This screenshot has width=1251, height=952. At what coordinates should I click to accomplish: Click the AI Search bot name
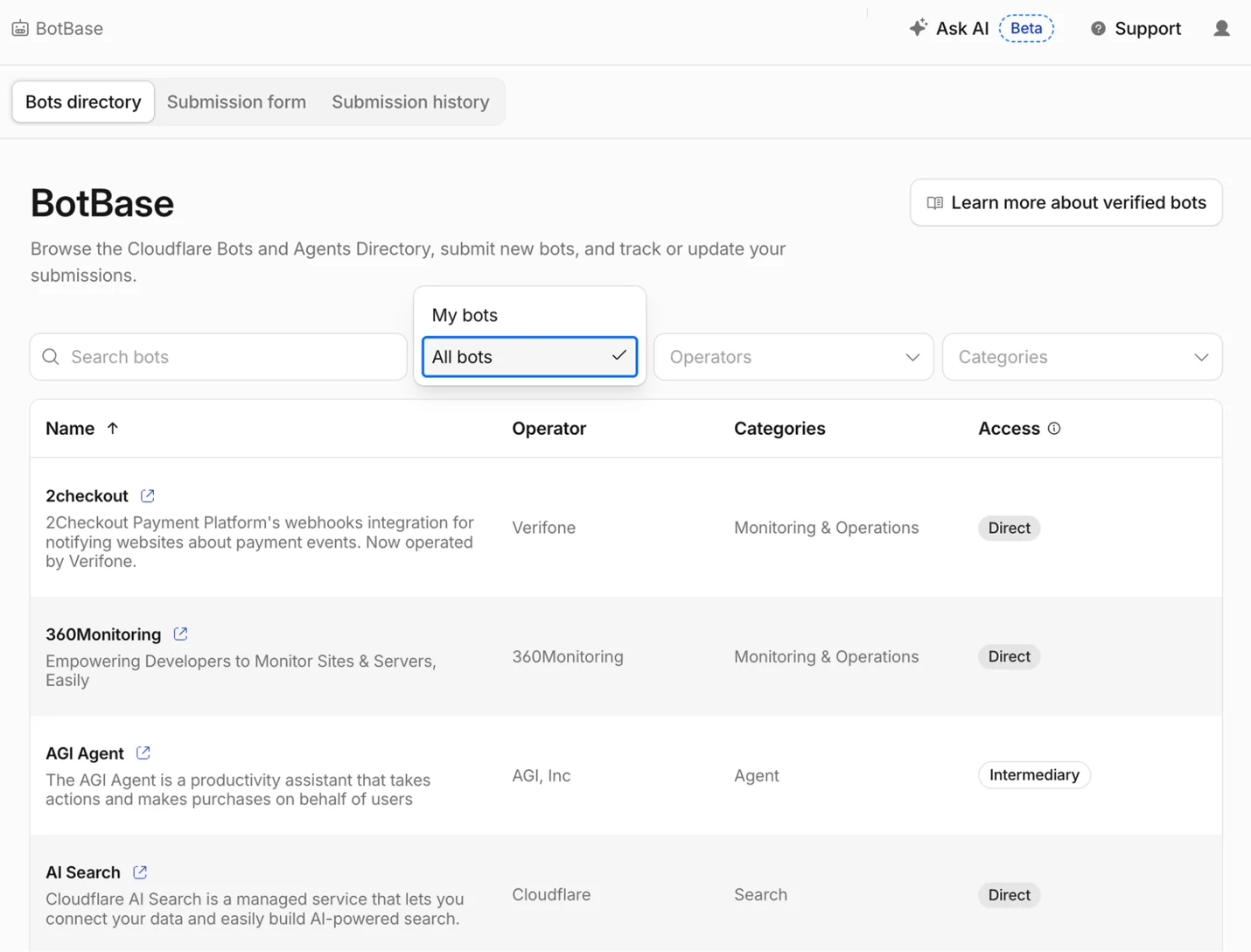pos(83,872)
